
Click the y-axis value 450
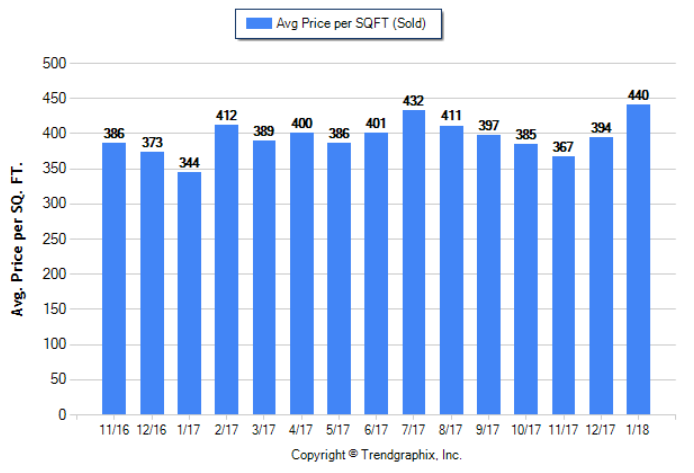click(54, 98)
